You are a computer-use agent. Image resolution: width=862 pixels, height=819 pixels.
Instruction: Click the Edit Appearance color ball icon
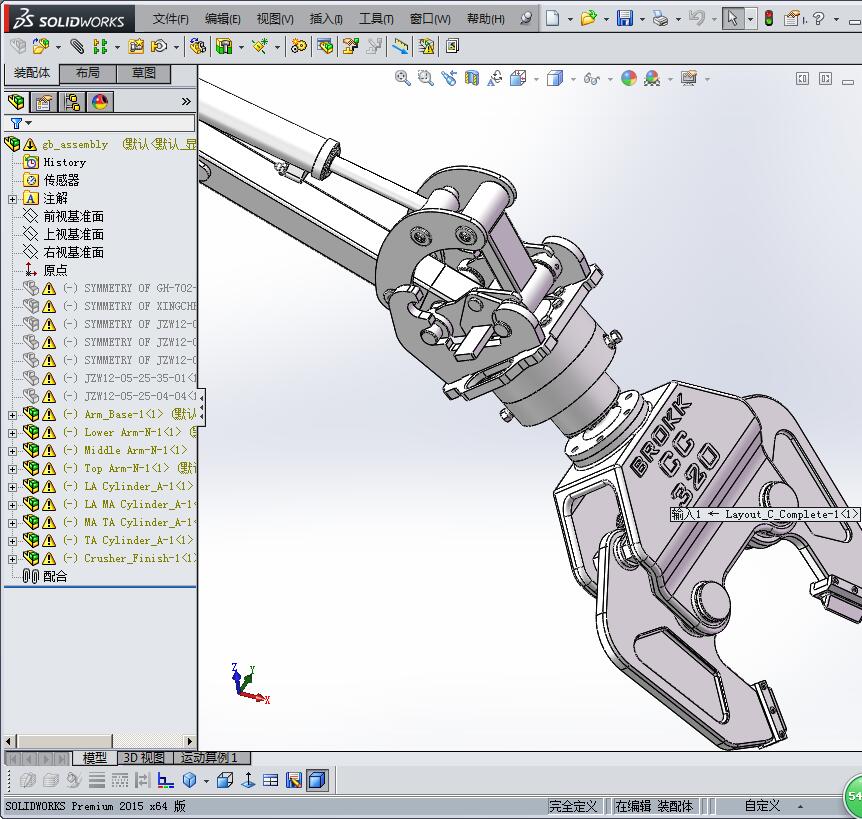(x=628, y=78)
